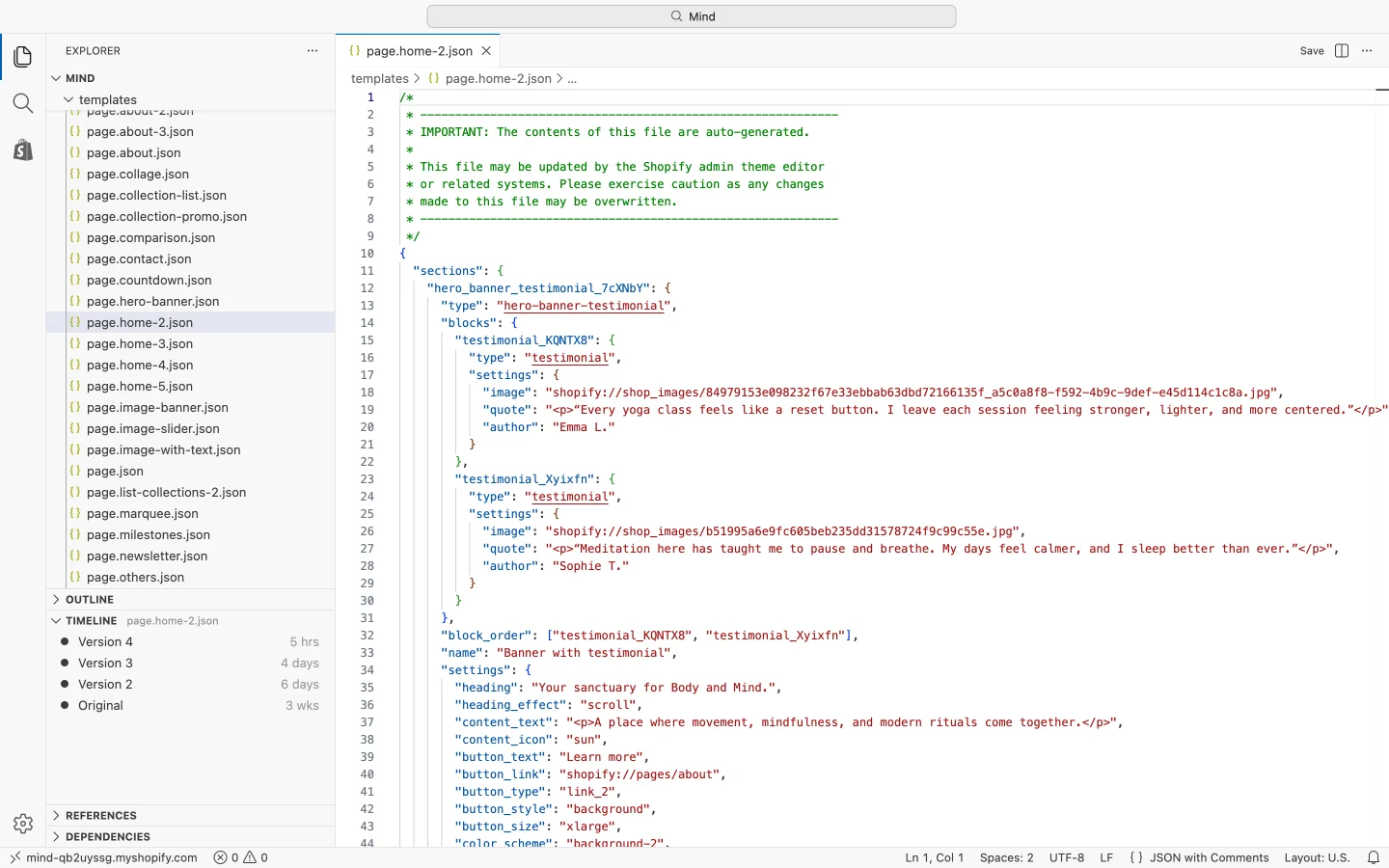
Task: Collapse the TIMELINE section
Action: pyautogui.click(x=191, y=621)
